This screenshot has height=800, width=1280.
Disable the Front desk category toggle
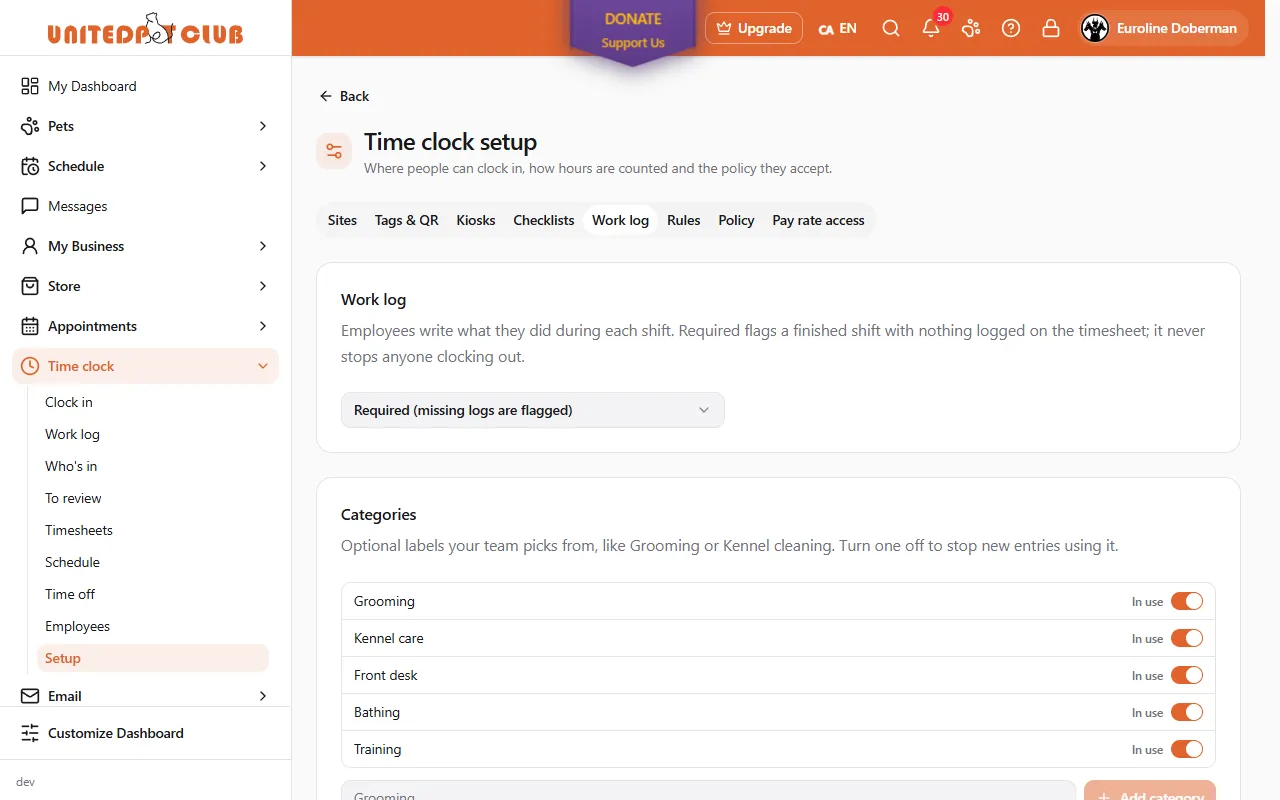coord(1187,675)
